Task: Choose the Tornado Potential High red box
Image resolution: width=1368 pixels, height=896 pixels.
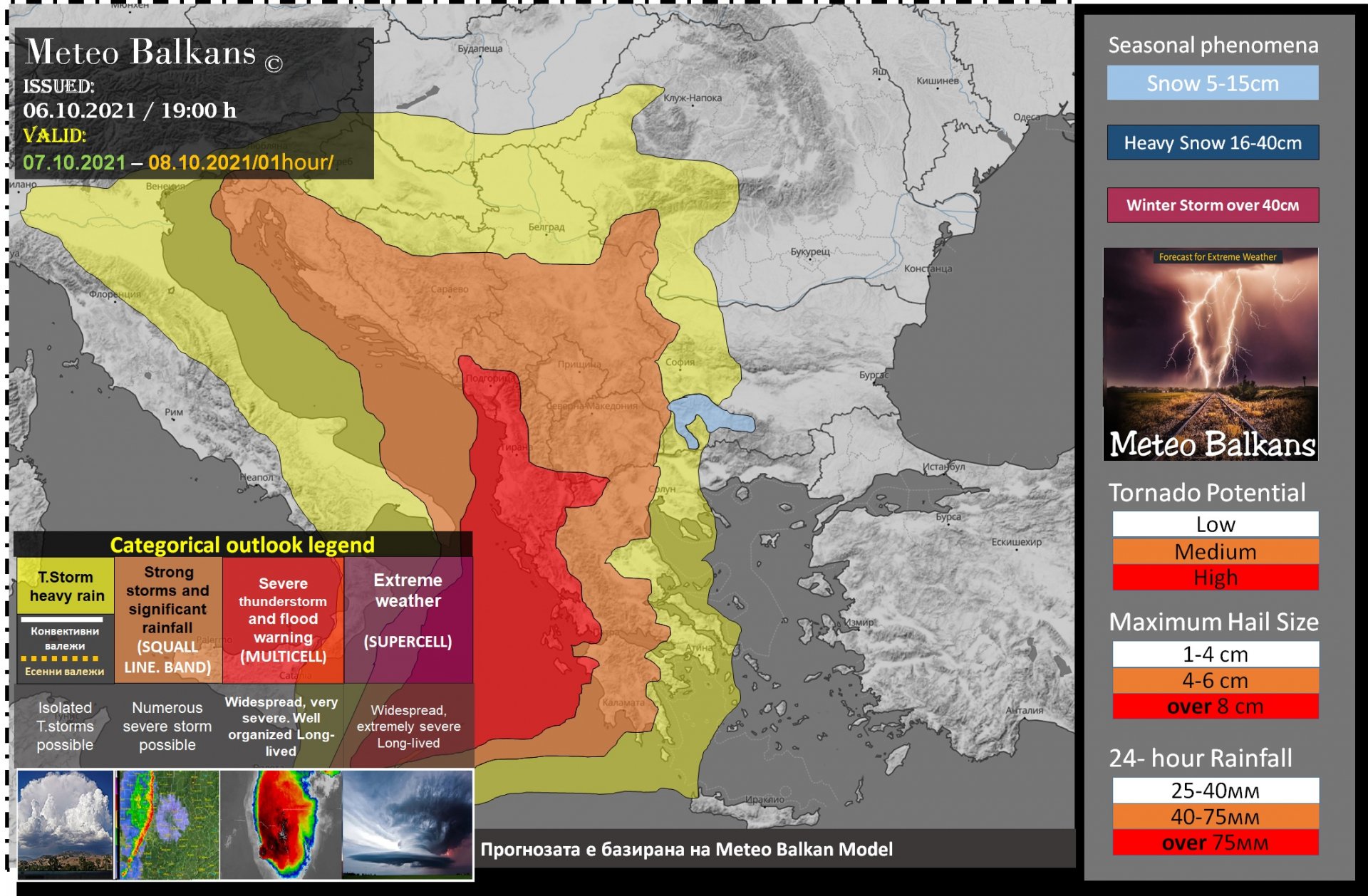Action: click(1215, 578)
